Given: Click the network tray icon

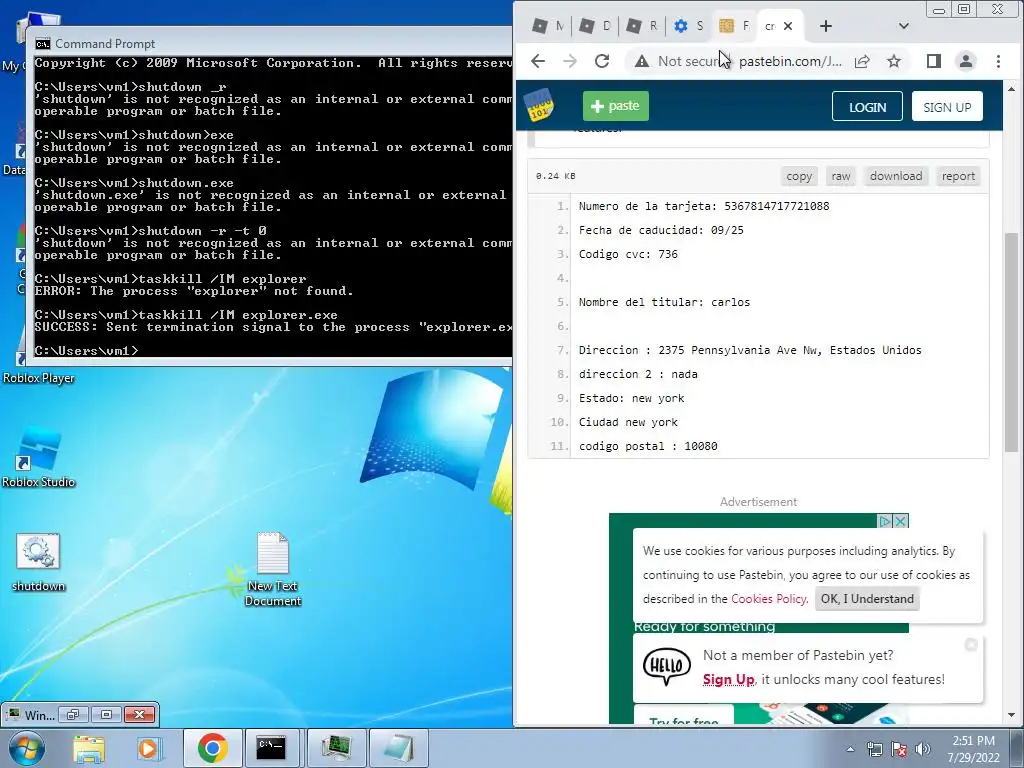Looking at the screenshot, I should [x=874, y=750].
